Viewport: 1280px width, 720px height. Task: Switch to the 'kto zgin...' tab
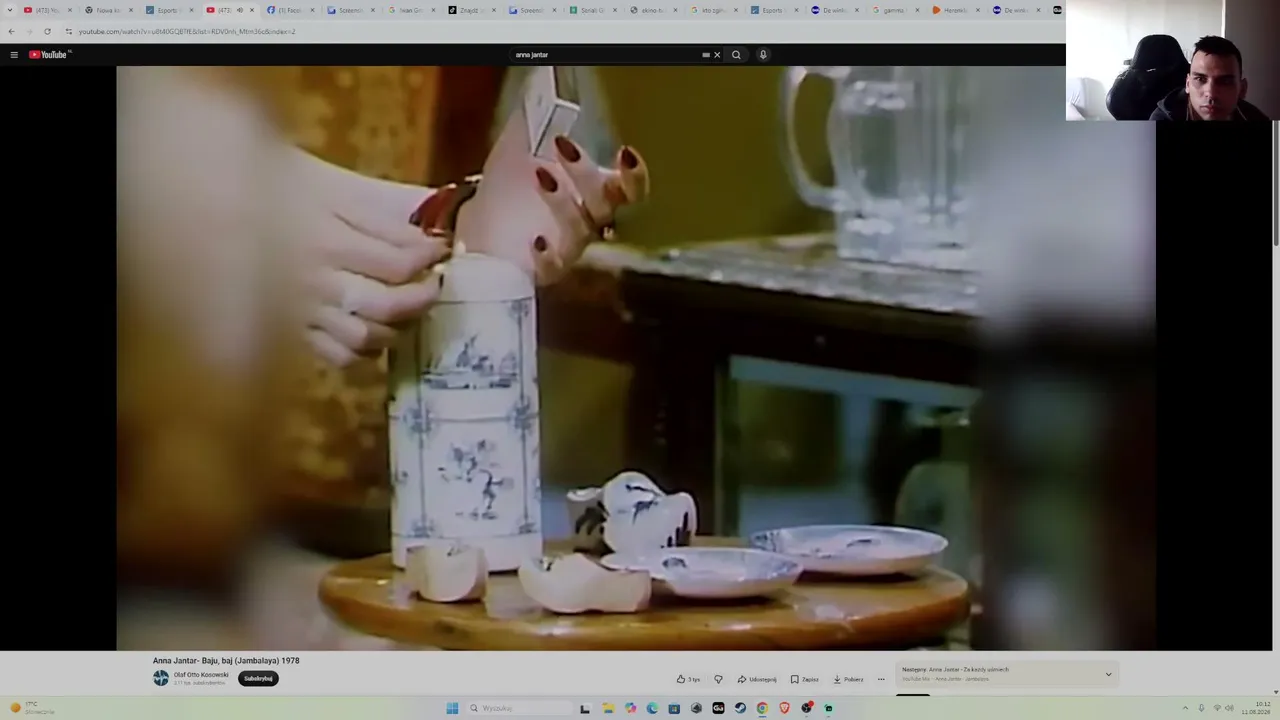pyautogui.click(x=715, y=10)
